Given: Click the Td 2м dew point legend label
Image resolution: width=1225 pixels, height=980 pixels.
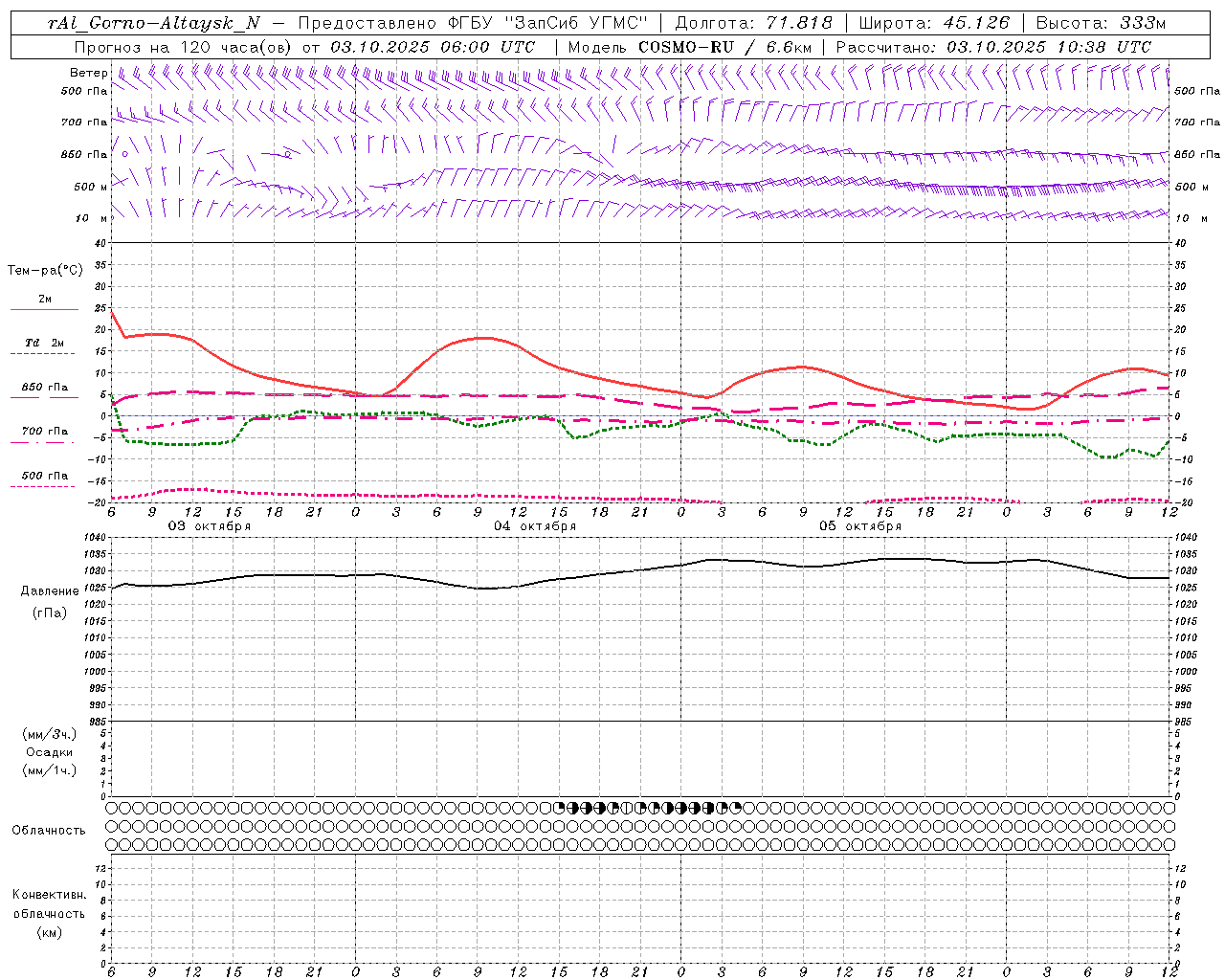Looking at the screenshot, I should (44, 343).
